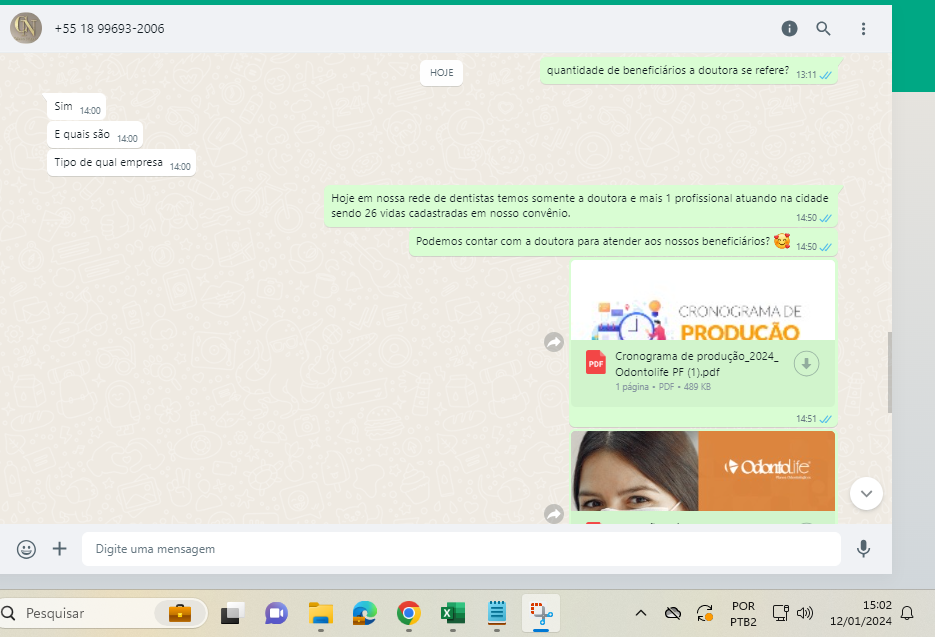Screen dimensions: 935x637
Task: Click the contact profile picture
Action: (26, 28)
